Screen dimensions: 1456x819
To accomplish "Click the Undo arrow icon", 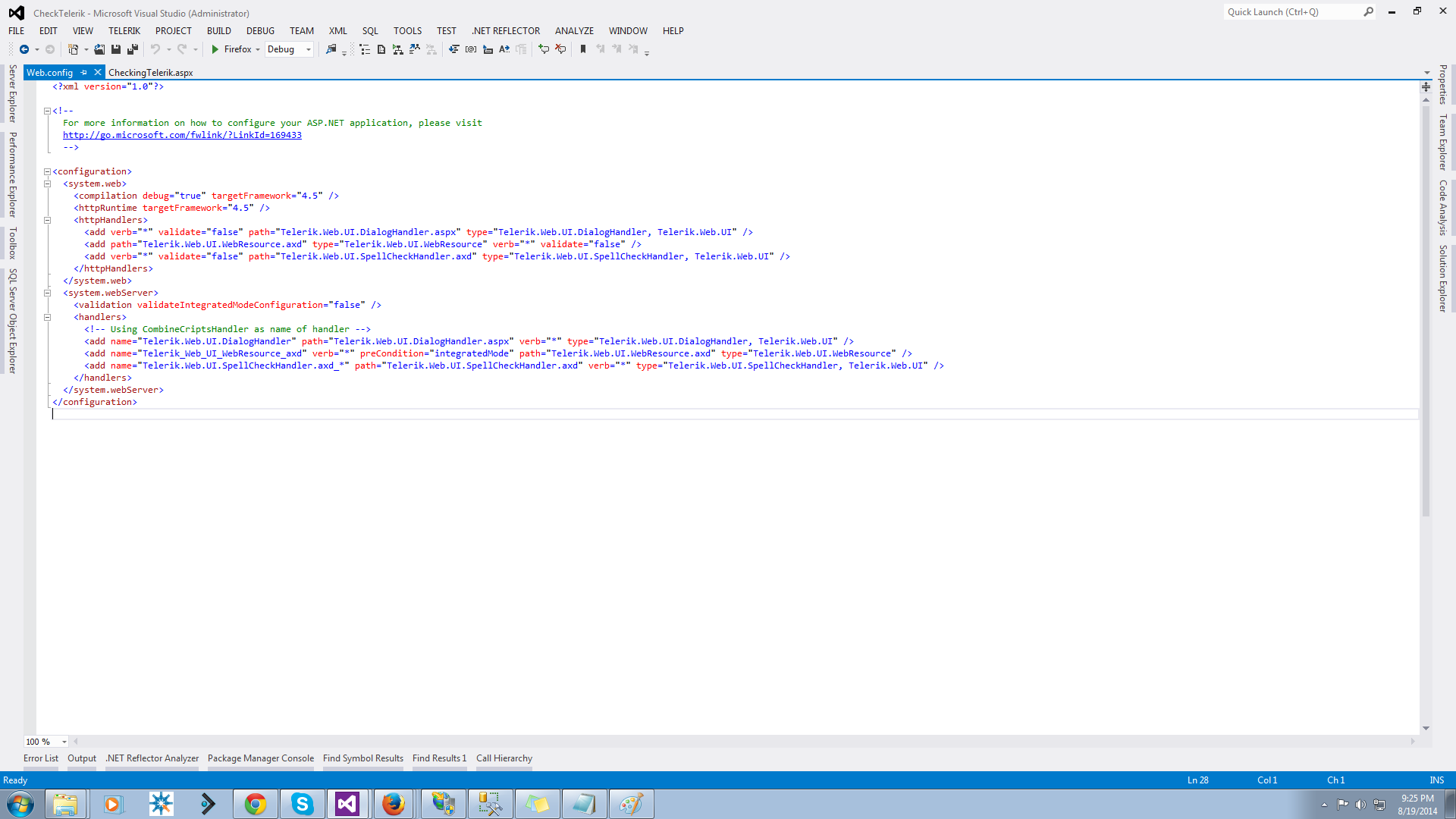I will 155,49.
